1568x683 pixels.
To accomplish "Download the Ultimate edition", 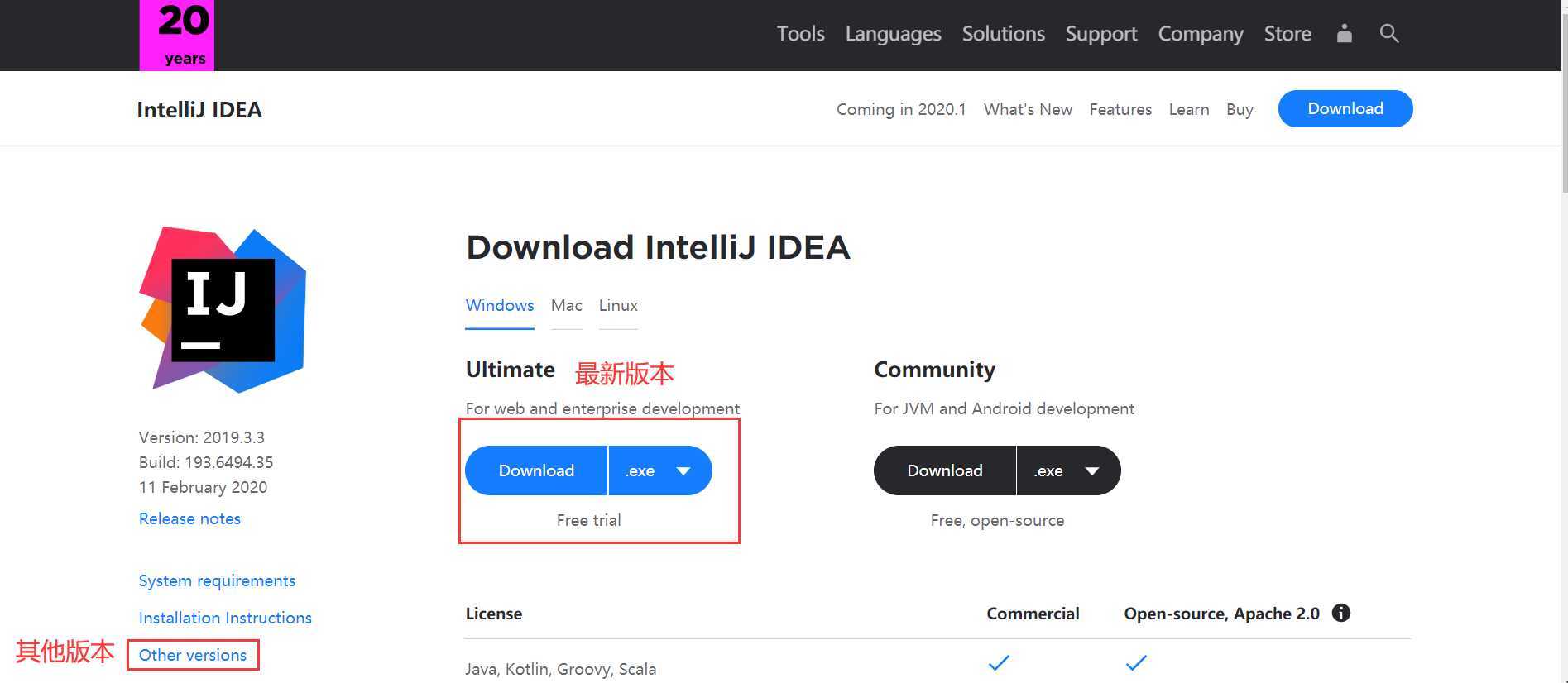I will pos(536,470).
